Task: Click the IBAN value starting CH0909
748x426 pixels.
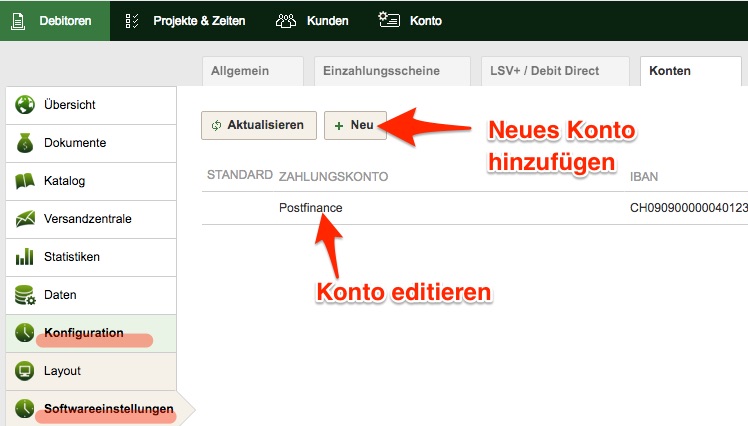Action: (688, 208)
